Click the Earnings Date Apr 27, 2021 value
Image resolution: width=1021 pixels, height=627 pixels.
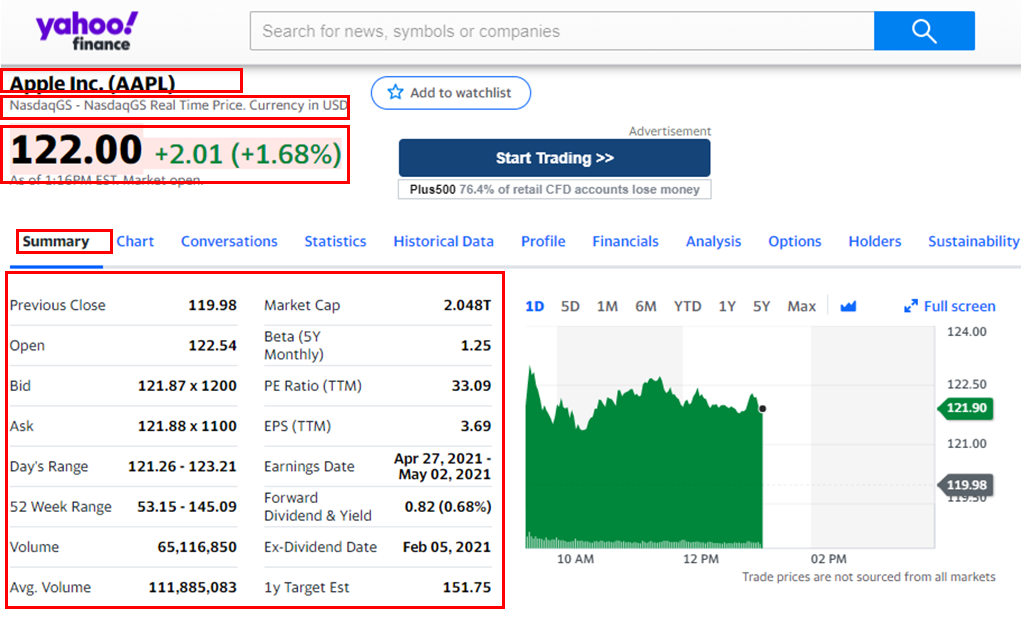tap(443, 467)
